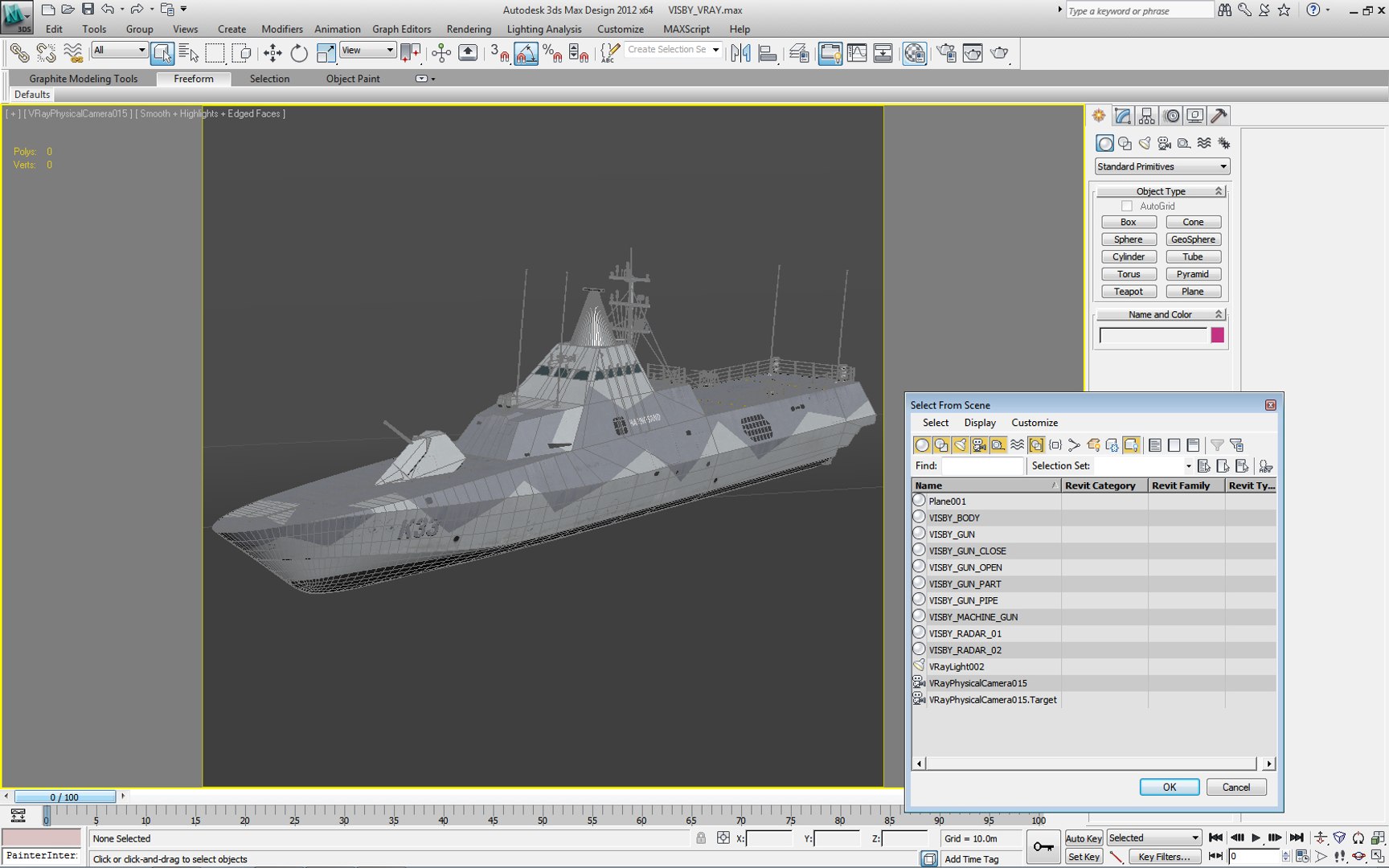
Task: Click the Set Key button
Action: click(1084, 857)
